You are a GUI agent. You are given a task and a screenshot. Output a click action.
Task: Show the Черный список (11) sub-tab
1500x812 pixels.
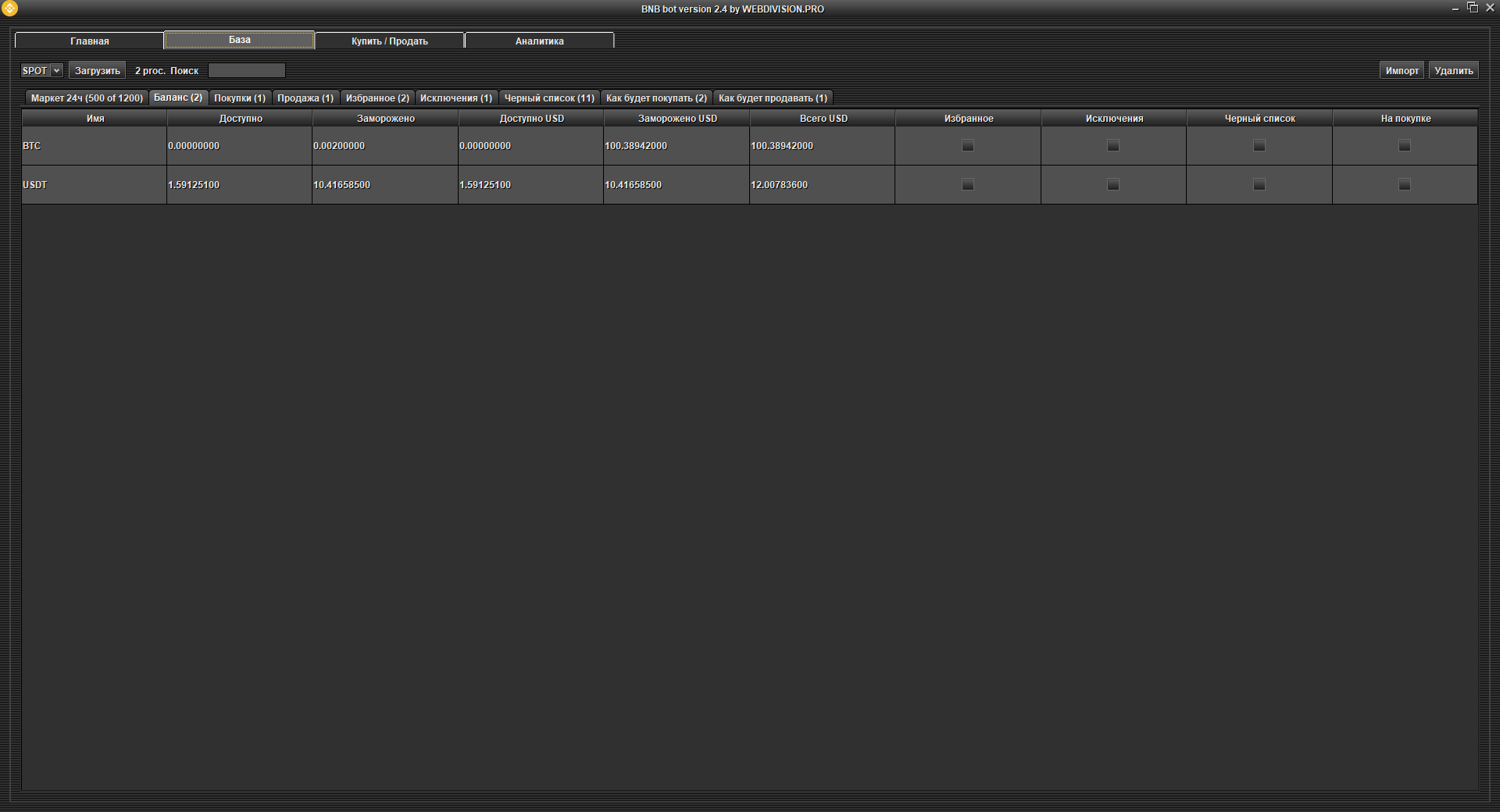(549, 98)
